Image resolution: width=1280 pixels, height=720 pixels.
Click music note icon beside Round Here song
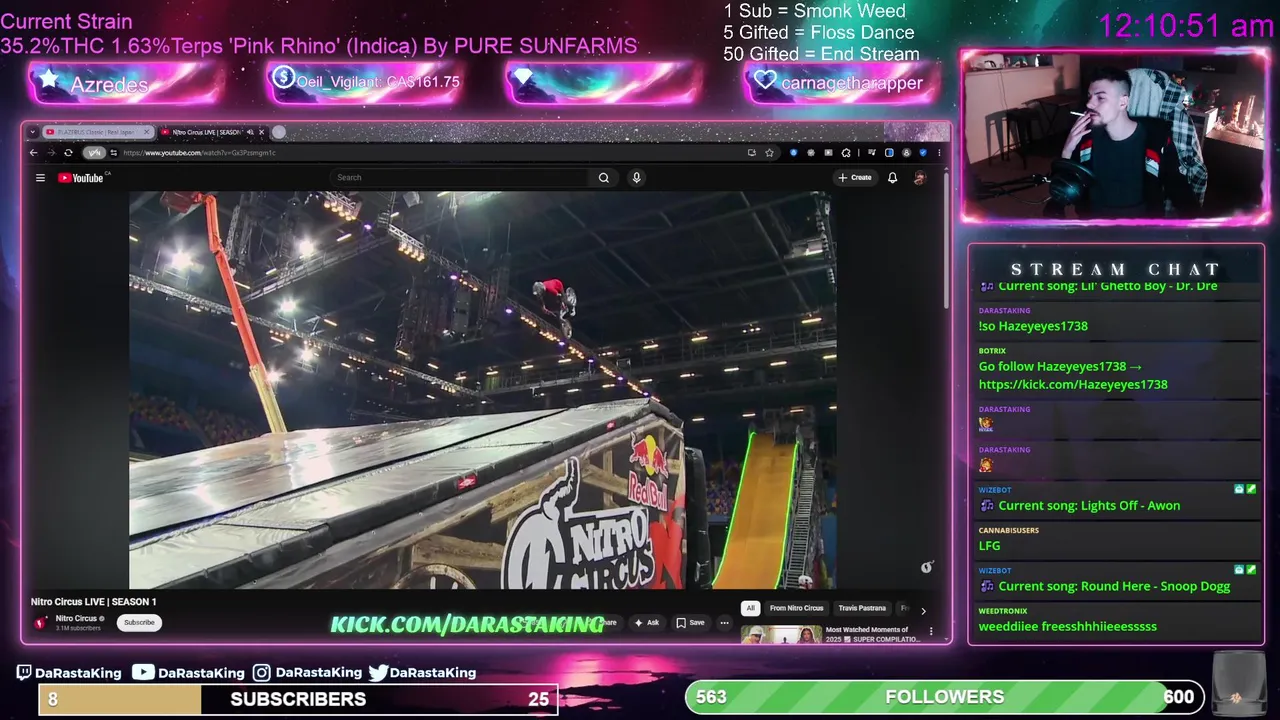[x=987, y=587]
